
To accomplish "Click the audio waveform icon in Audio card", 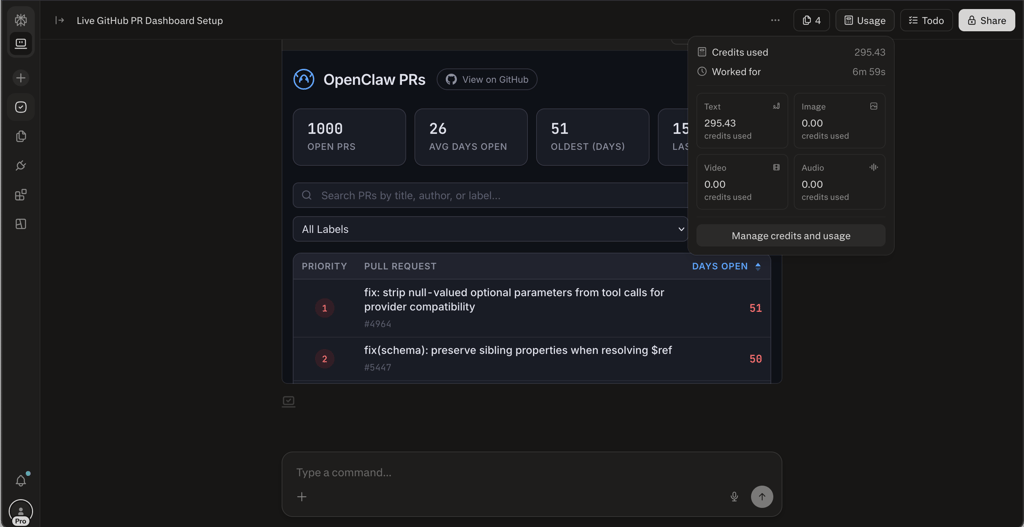I will click(874, 167).
